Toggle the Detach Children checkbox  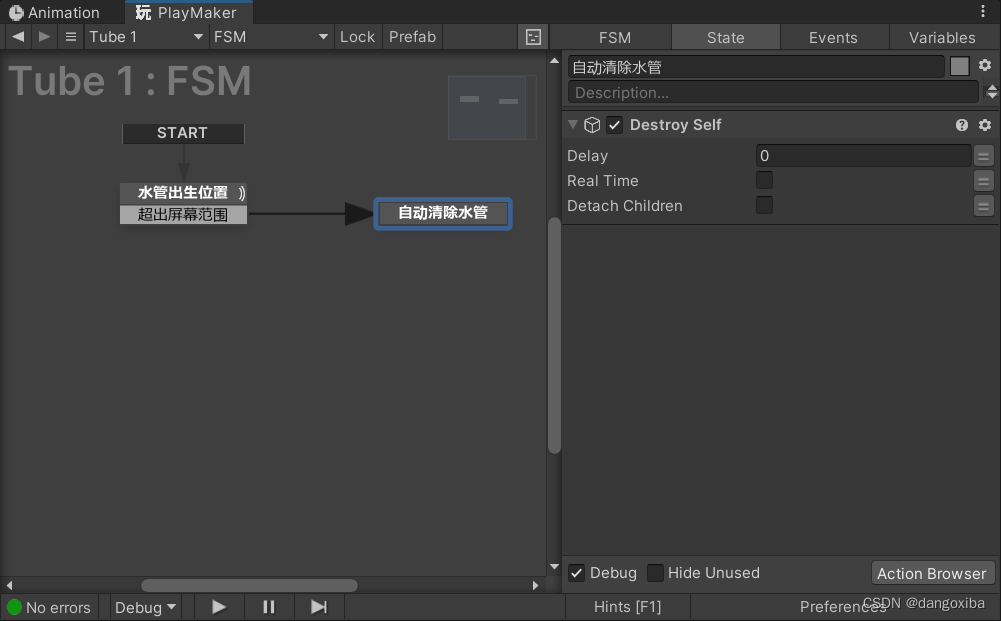764,205
